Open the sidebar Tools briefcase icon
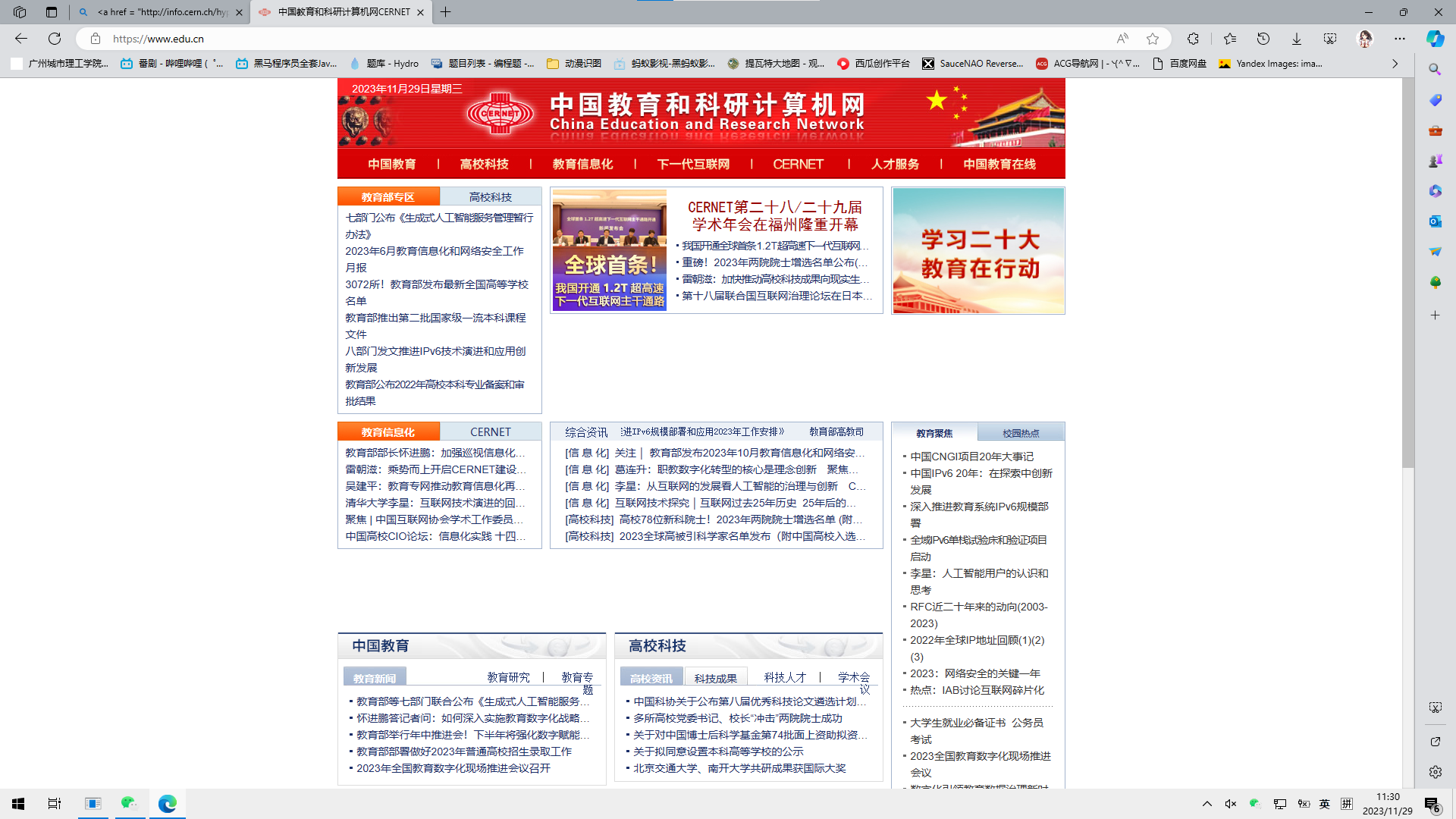The width and height of the screenshot is (1456, 819). [1435, 130]
